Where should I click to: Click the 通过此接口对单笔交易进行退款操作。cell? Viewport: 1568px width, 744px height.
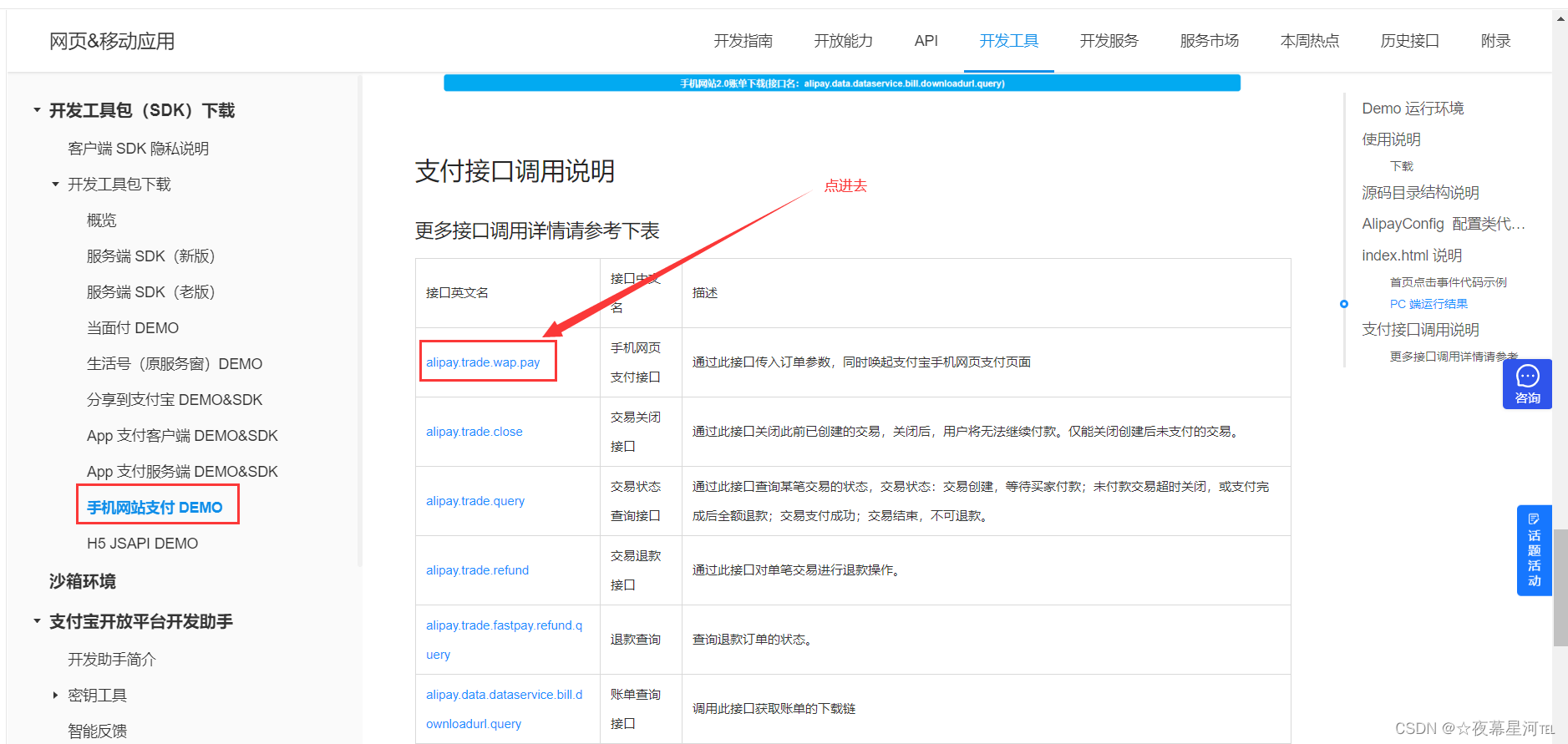click(987, 570)
